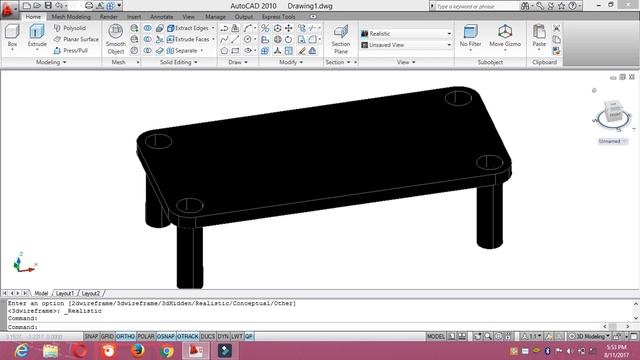Viewport: 640px width, 360px height.
Task: Click the Open folder icon in quick access toolbar
Action: [x=37, y=5]
